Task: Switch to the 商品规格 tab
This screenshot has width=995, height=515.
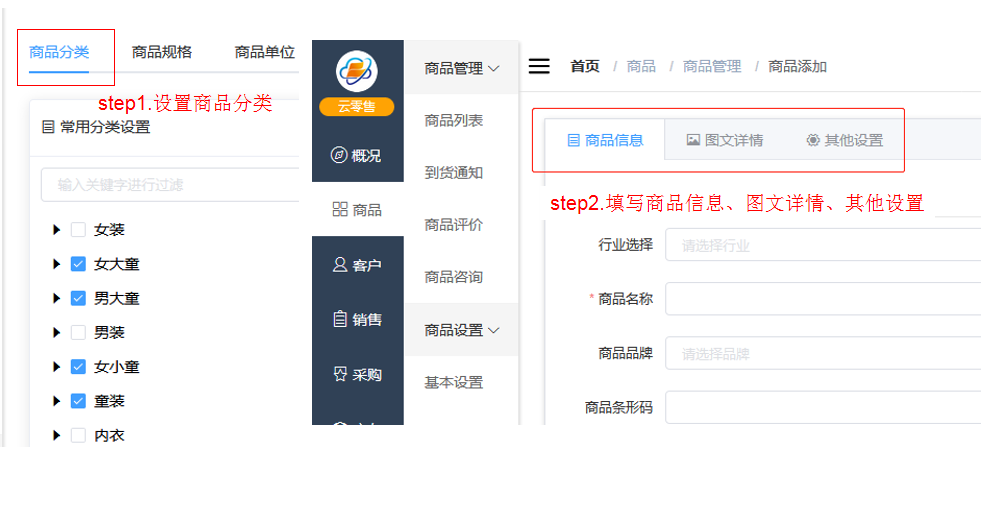Action: click(162, 52)
